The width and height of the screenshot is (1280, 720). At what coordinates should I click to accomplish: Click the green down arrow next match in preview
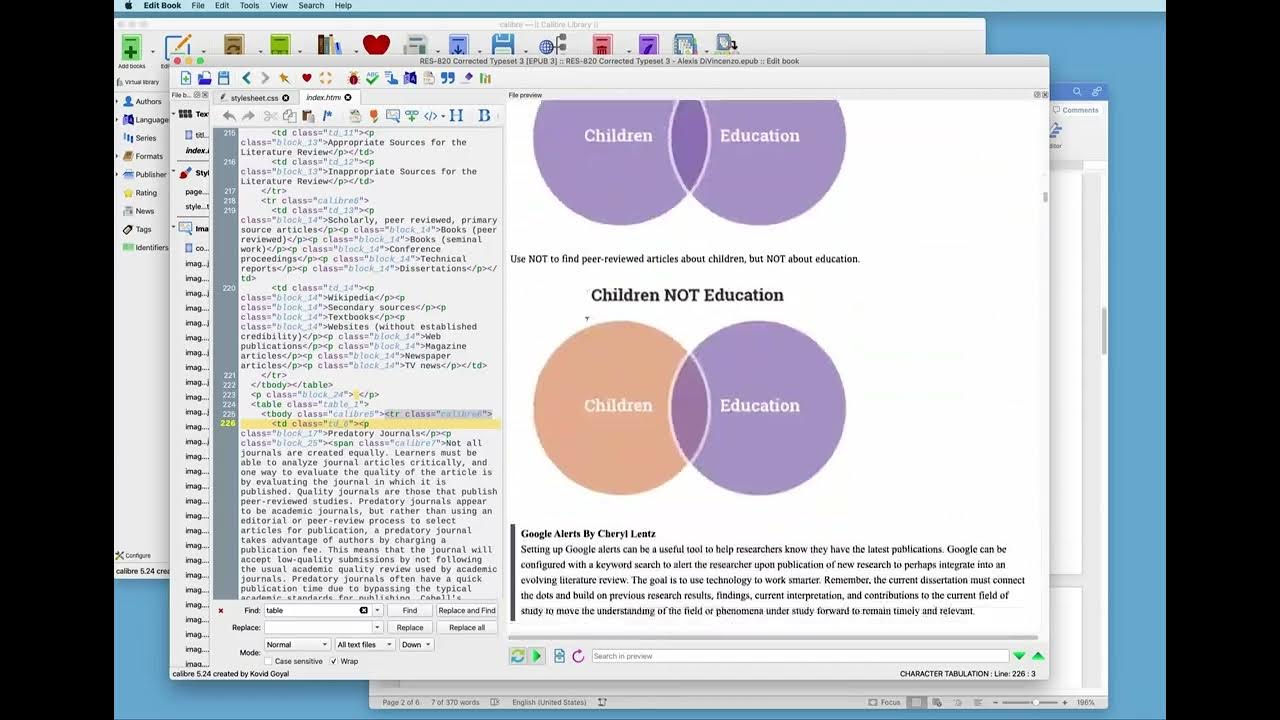pyautogui.click(x=1019, y=656)
